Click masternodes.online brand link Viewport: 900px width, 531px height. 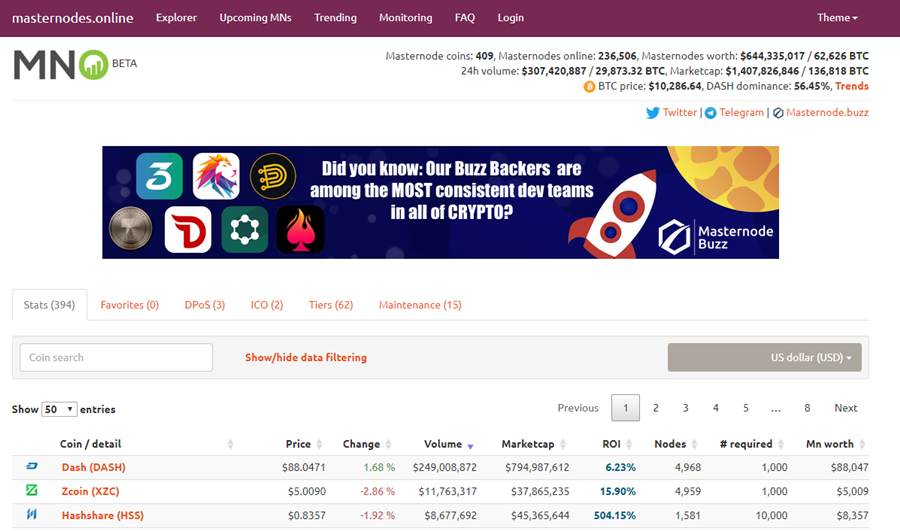pos(72,18)
